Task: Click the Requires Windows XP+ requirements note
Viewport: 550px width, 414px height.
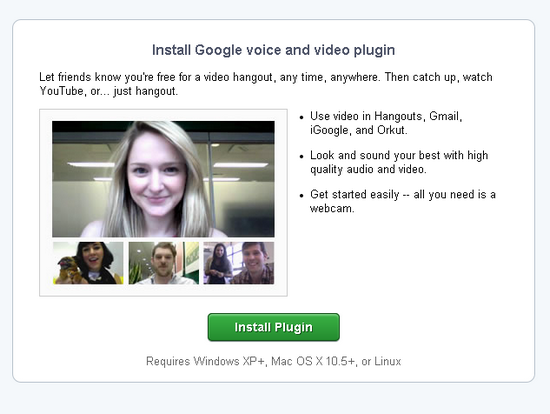Action: (274, 361)
